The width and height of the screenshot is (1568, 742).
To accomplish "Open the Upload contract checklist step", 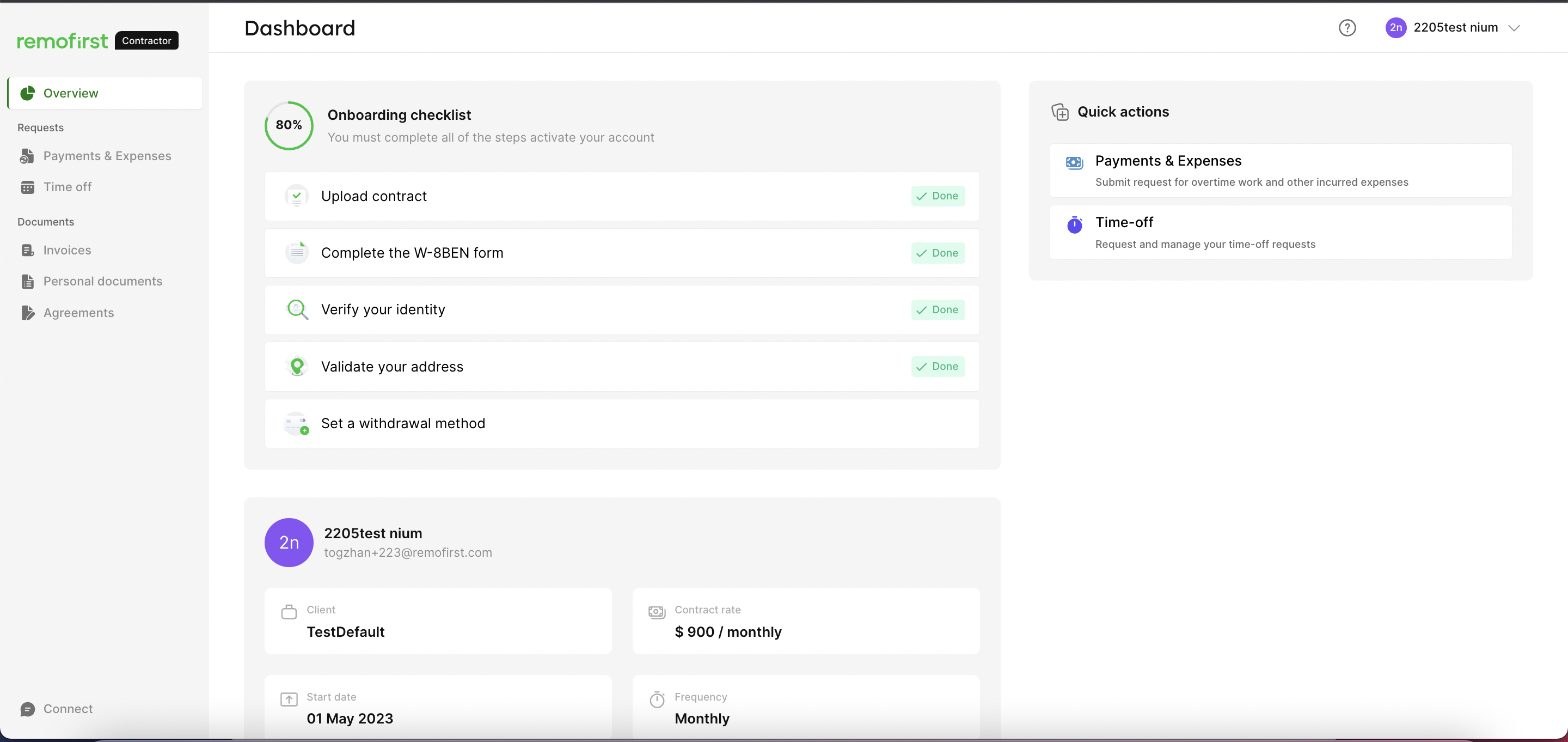I will click(x=621, y=196).
